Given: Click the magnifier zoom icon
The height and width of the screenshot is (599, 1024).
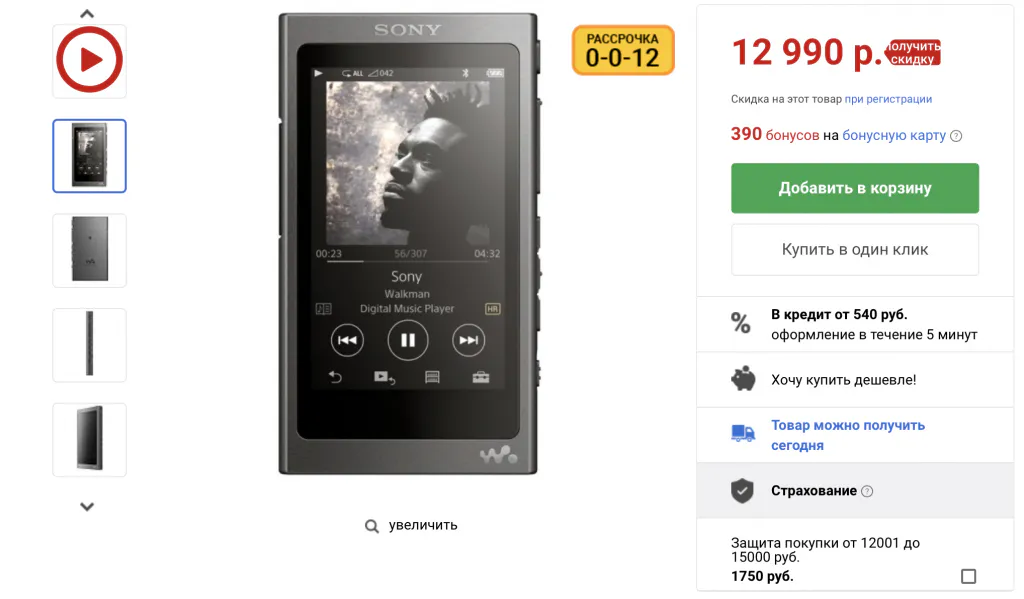Looking at the screenshot, I should [372, 526].
